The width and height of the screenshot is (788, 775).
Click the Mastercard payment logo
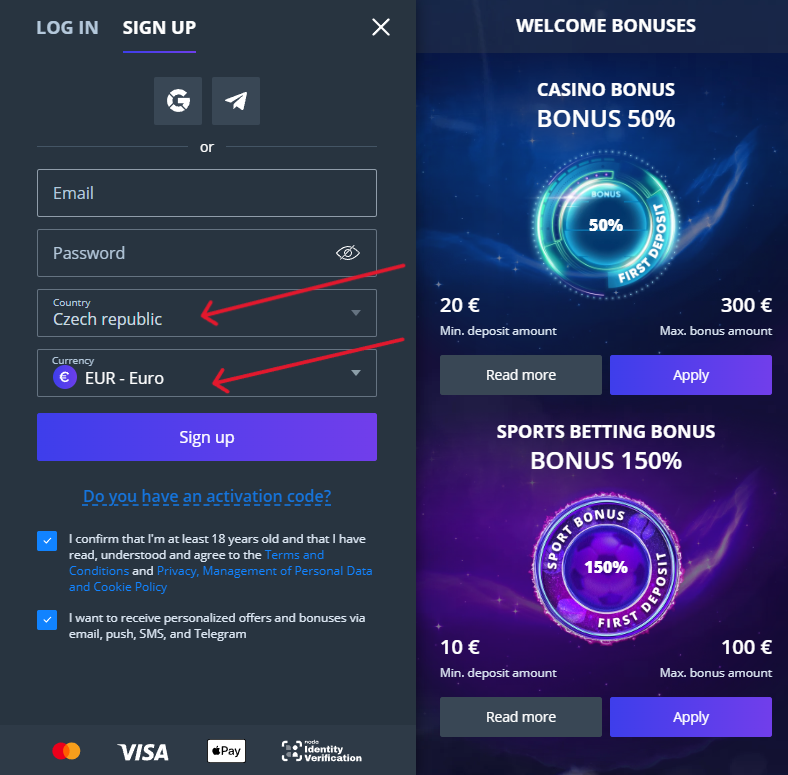coord(66,751)
